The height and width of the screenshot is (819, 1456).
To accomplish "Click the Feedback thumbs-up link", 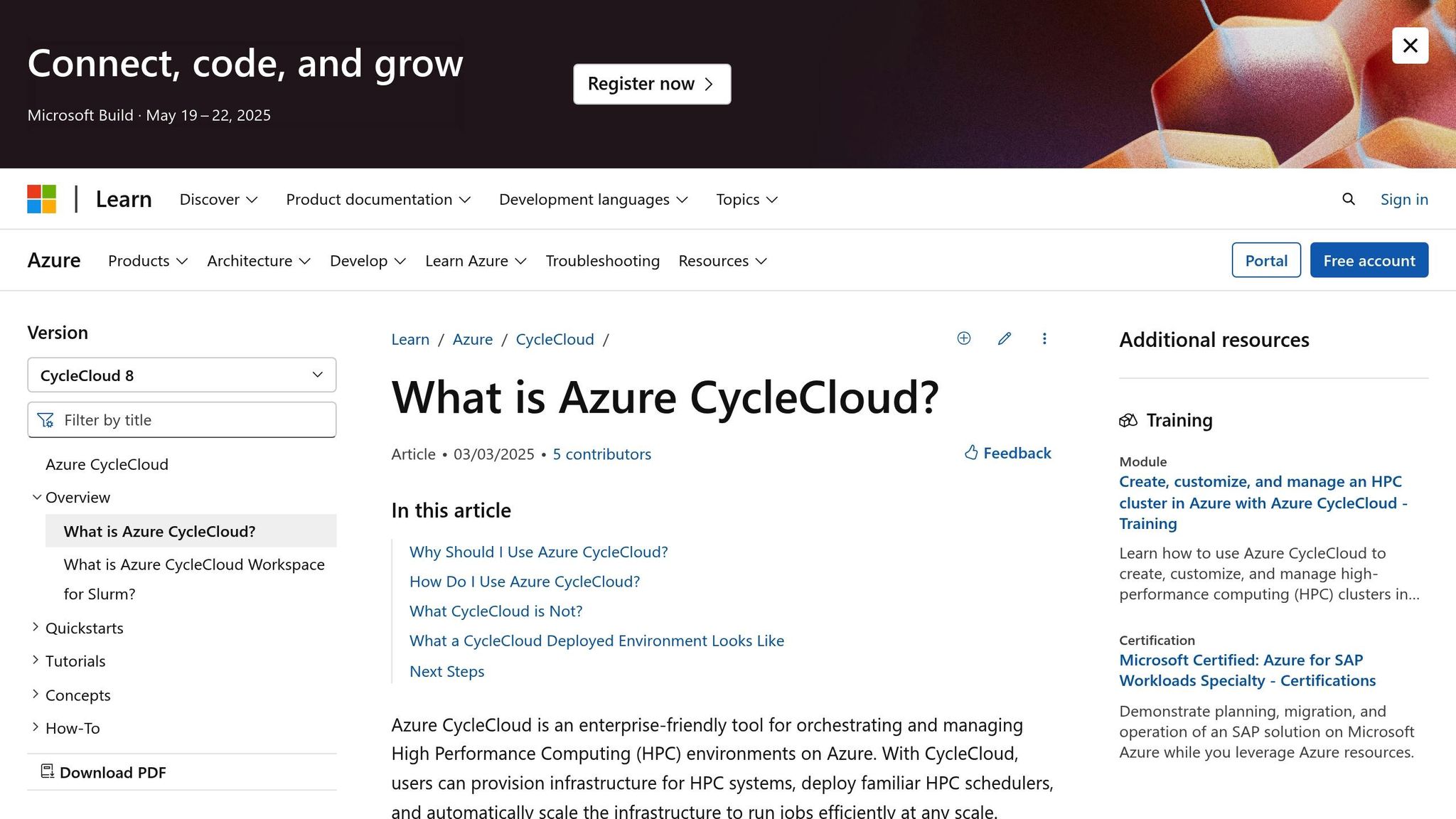I will (x=1007, y=453).
